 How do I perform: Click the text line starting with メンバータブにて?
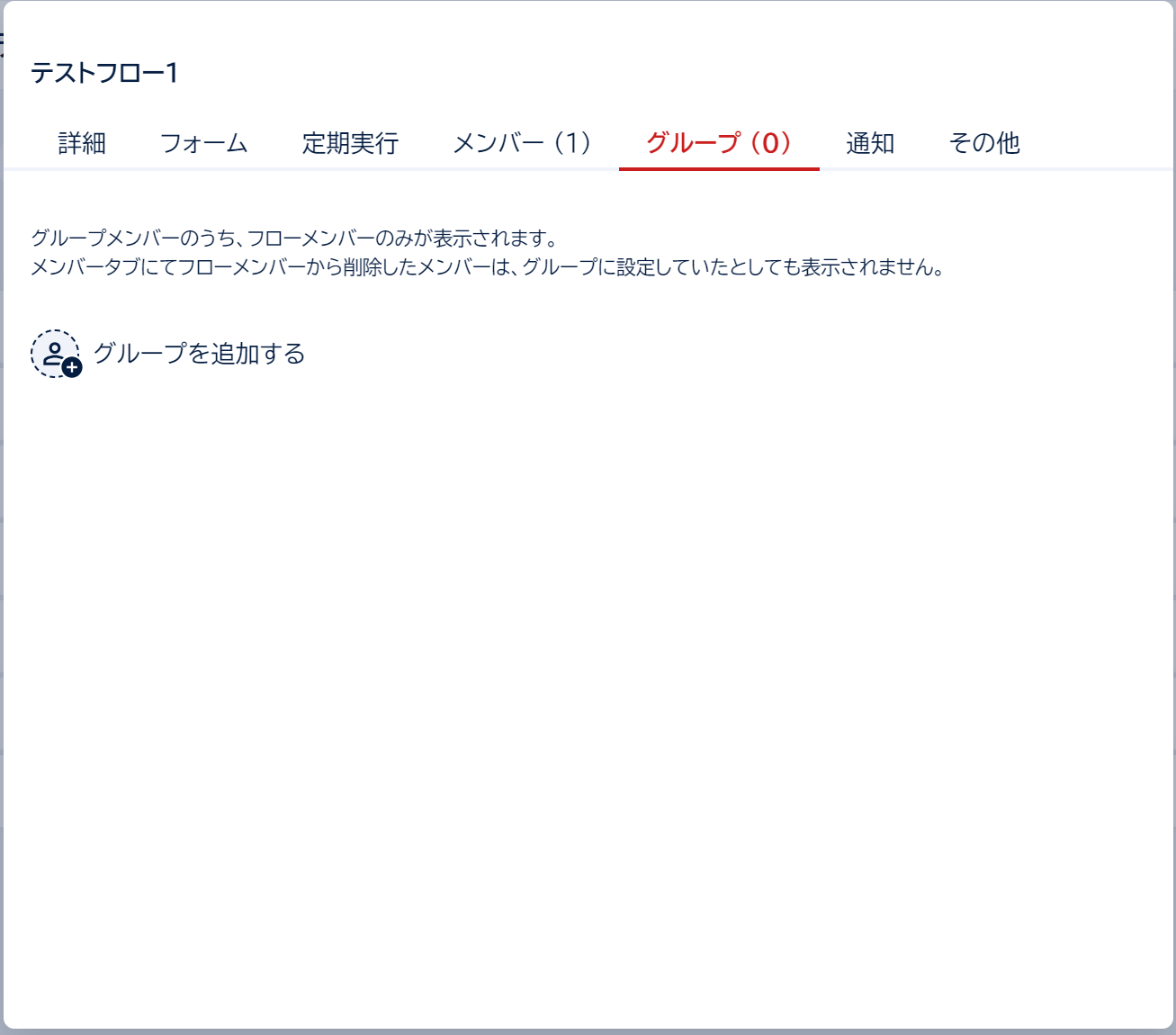[488, 267]
